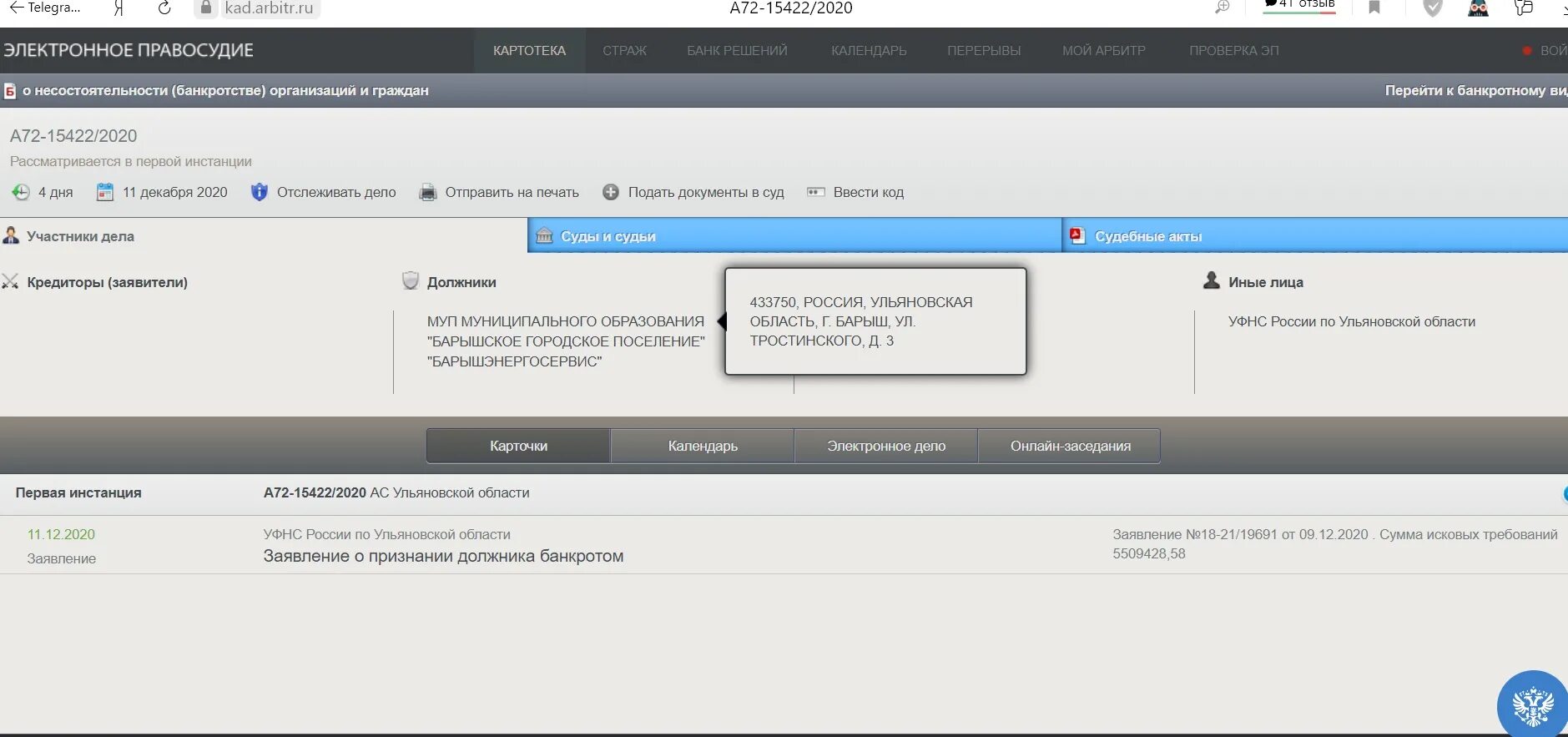Viewport: 1568px width, 737px height.
Task: Select Судебные акты tab
Action: tap(1315, 236)
